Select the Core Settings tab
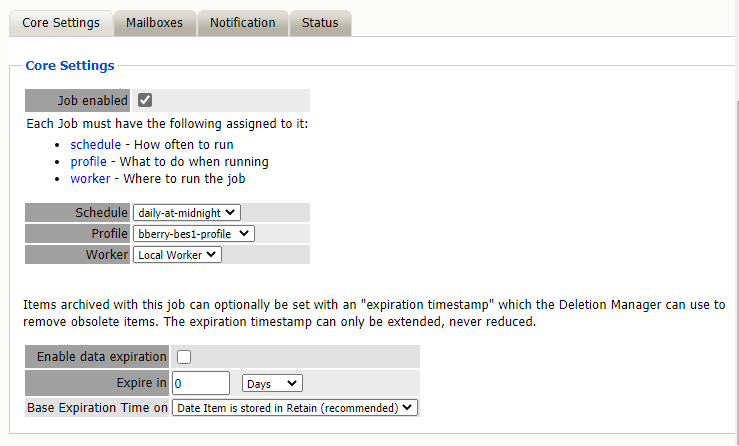Viewport: 739px width, 446px height. point(61,23)
